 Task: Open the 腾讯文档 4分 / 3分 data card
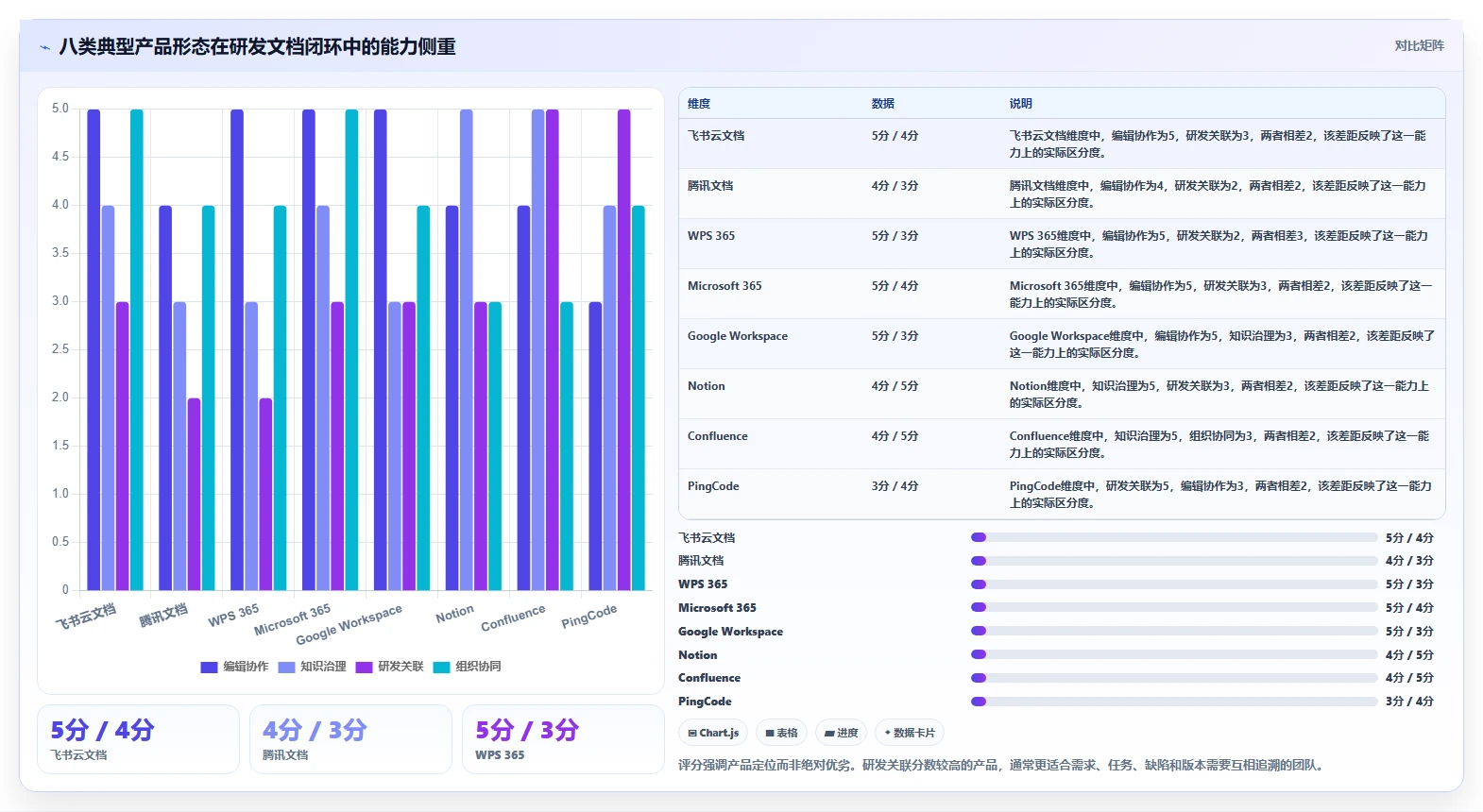[x=350, y=739]
